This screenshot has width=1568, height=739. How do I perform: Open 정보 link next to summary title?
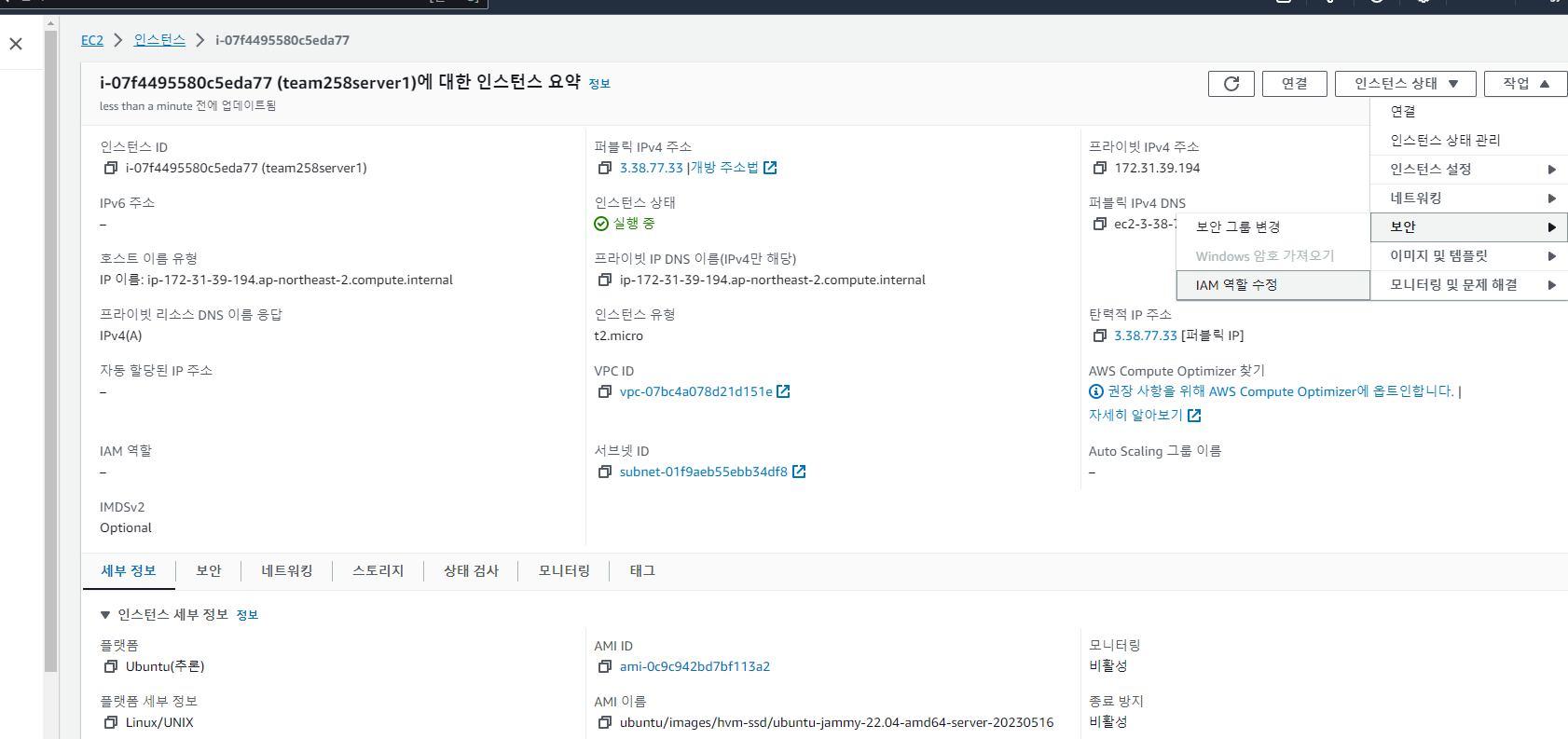pos(599,84)
